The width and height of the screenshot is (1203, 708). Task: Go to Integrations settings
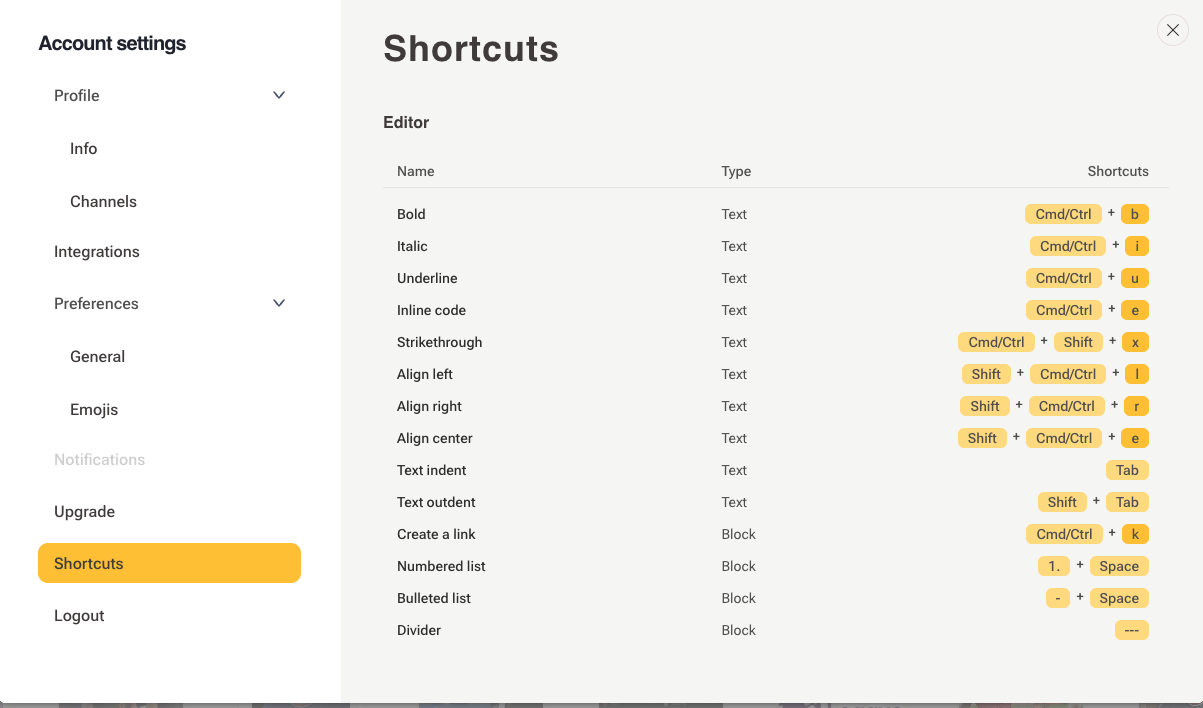pos(97,251)
